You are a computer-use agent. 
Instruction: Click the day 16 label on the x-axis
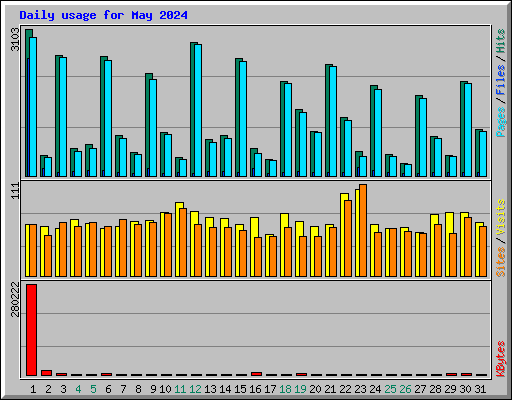255,389
